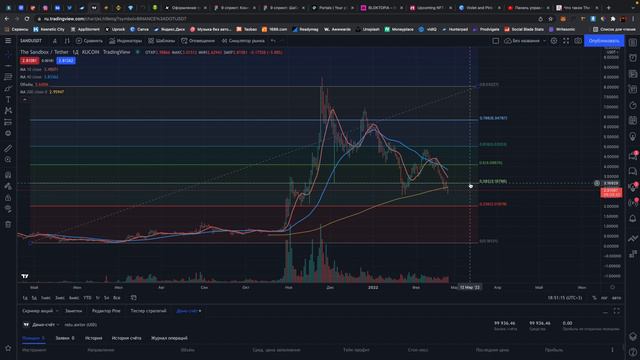640x360 pixels.
Task: Open the watchlist icon in right sidebar
Action: (633, 43)
